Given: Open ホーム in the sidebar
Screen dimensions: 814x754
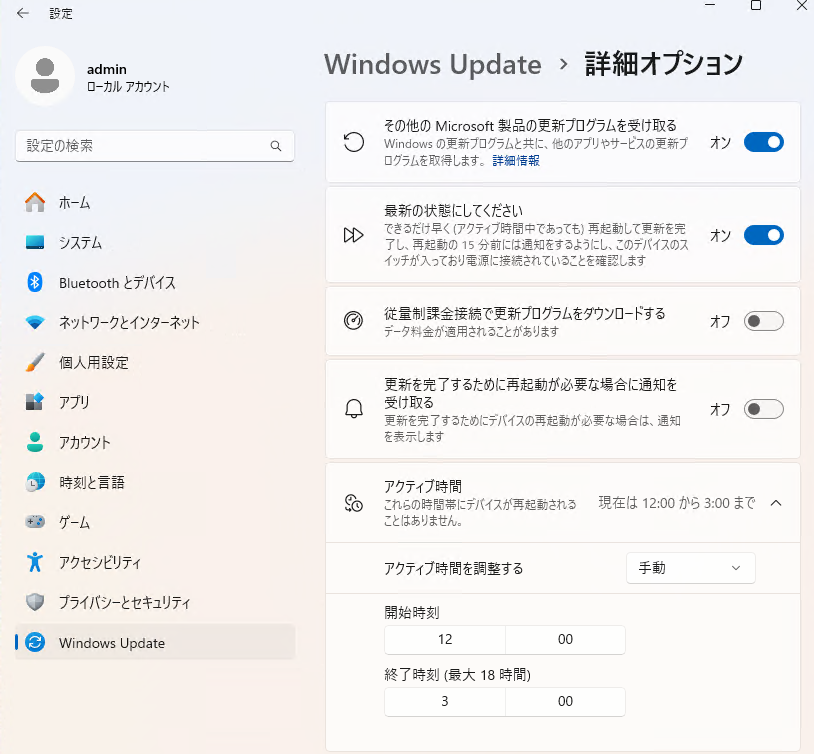Looking at the screenshot, I should (x=155, y=202).
